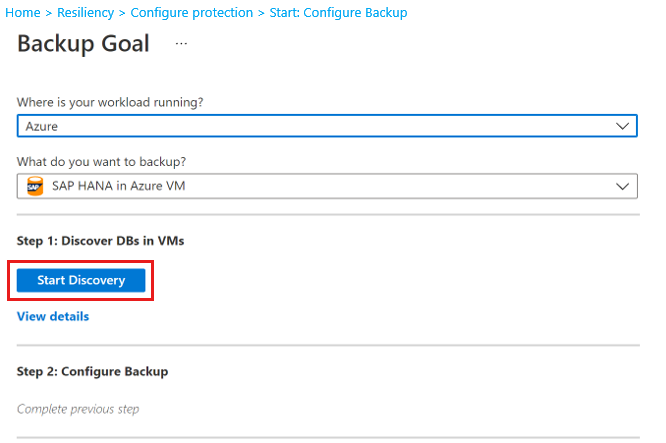
Task: Click the Step 1: Discover DBs heading
Action: 100,240
